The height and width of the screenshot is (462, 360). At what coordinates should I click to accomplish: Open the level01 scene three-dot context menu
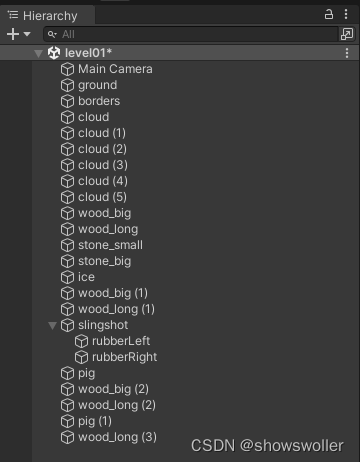tap(347, 53)
